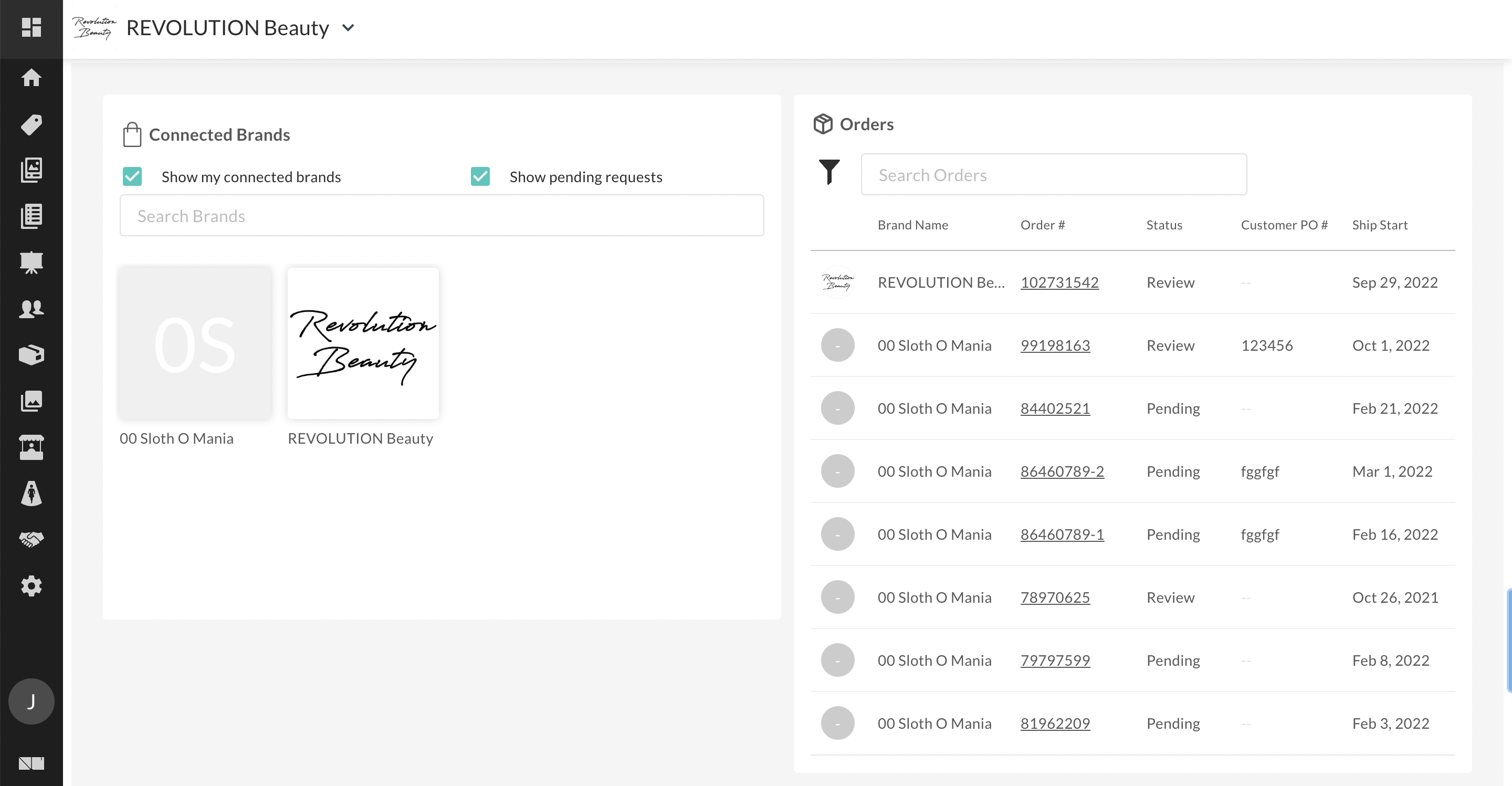The height and width of the screenshot is (786, 1512).
Task: Click the Customer PO # column header
Action: tap(1284, 225)
